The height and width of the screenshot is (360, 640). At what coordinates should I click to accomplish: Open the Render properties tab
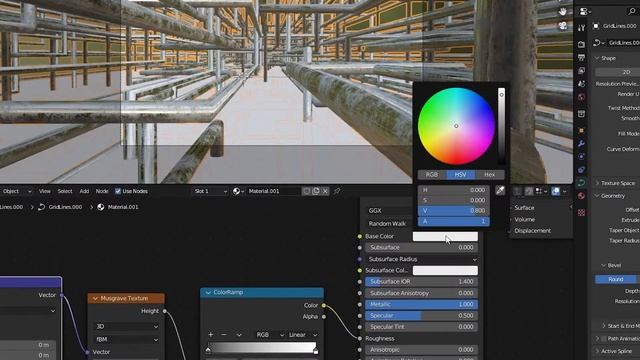pyautogui.click(x=581, y=44)
